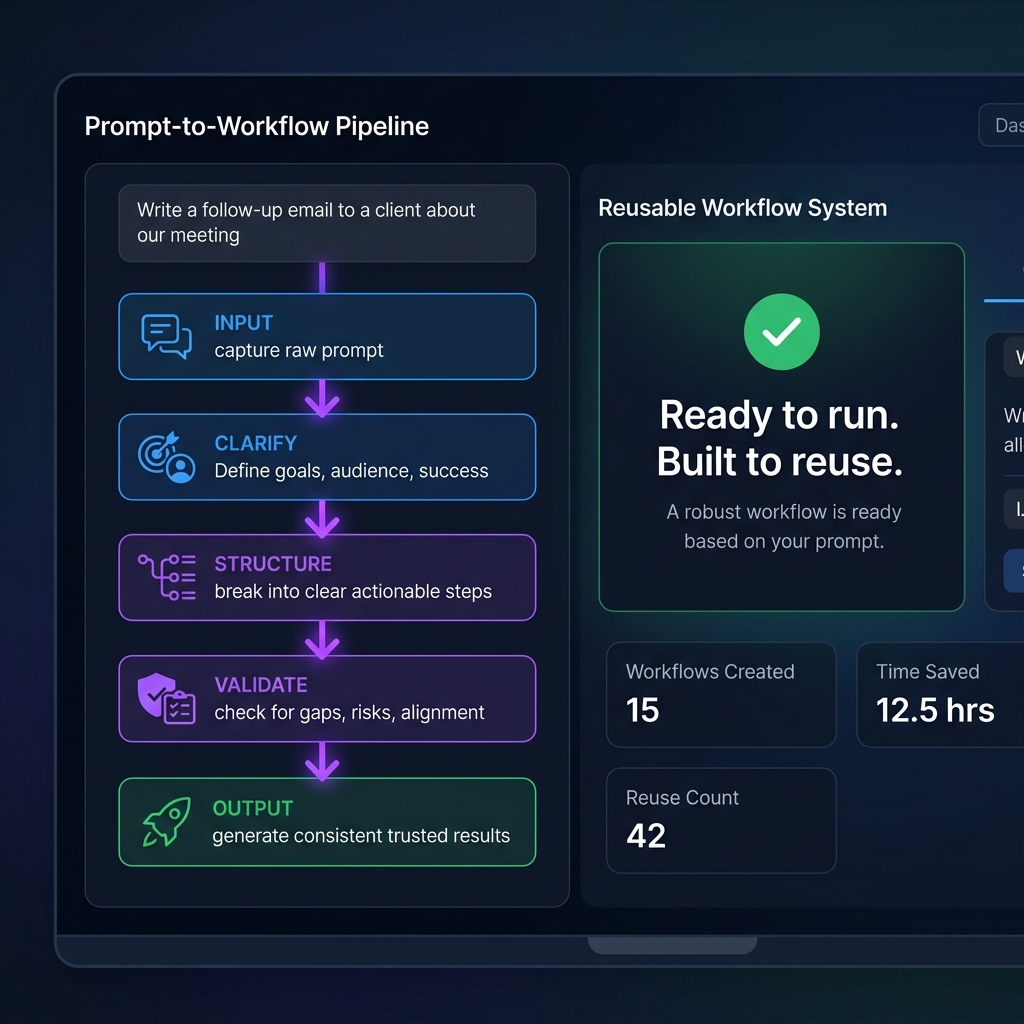Click 'A robust workflow is ready' description
Image resolution: width=1024 pixels, height=1024 pixels.
pyautogui.click(x=784, y=526)
